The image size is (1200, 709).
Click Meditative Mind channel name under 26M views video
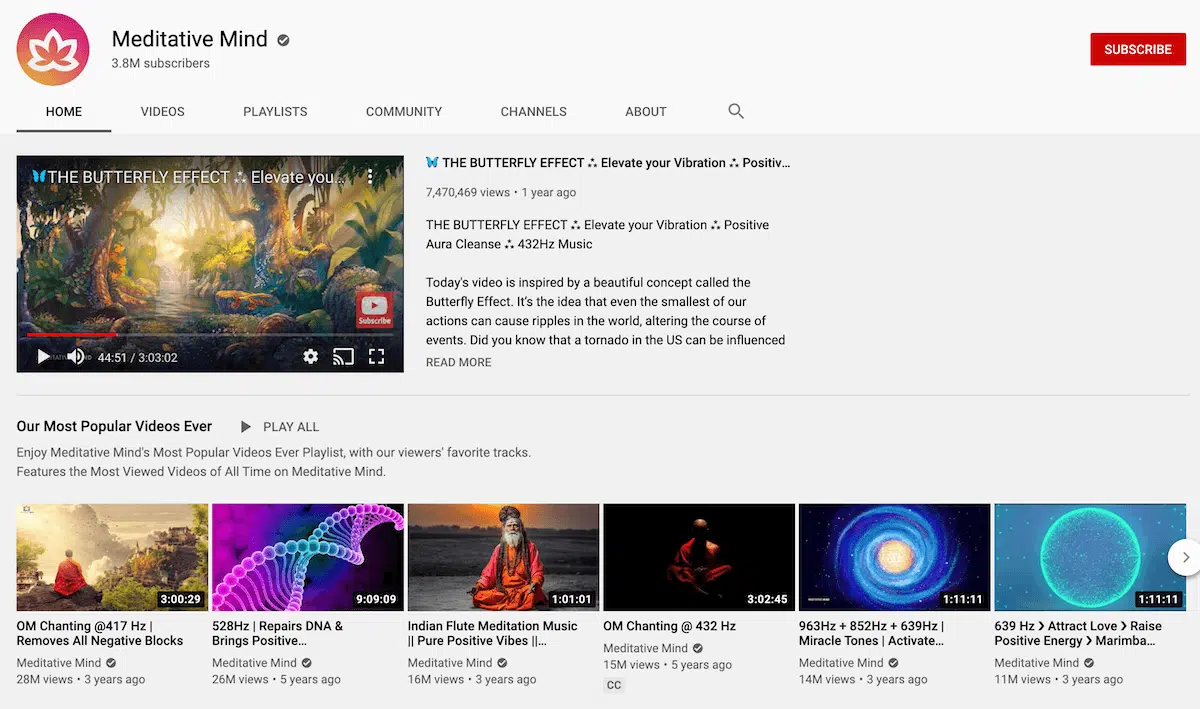(254, 662)
